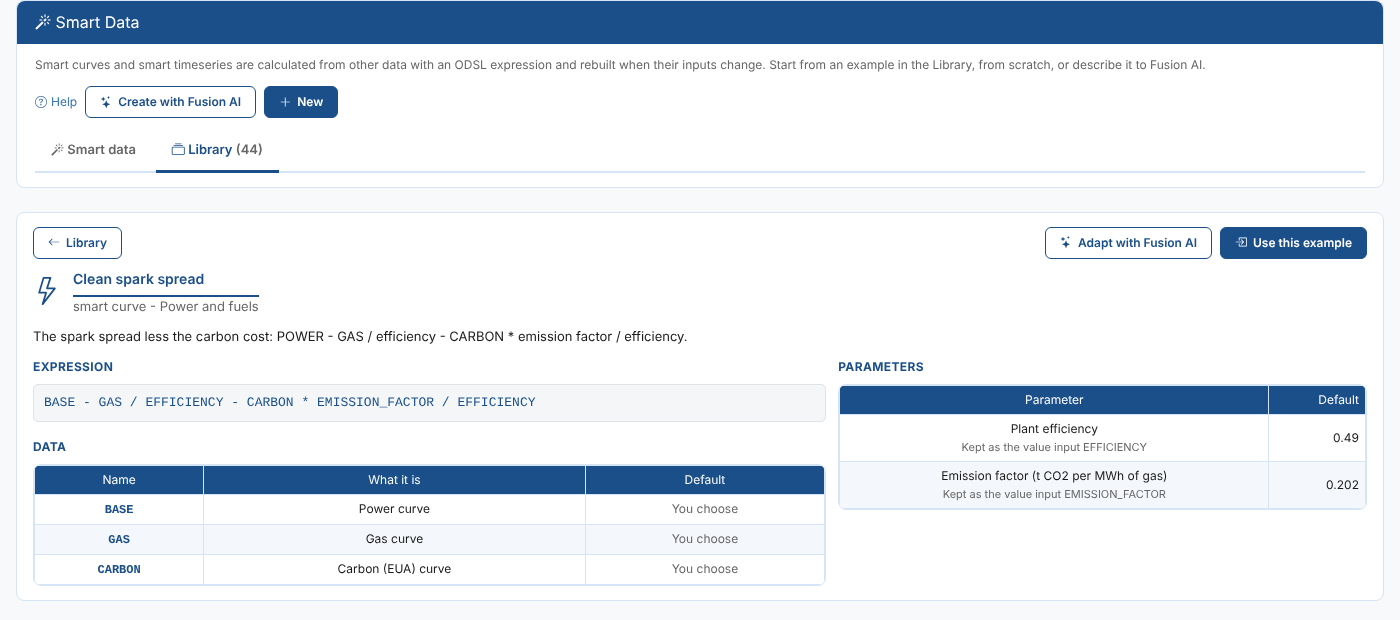Image resolution: width=1400 pixels, height=620 pixels.
Task: Click the GAS name cell
Action: [119, 539]
